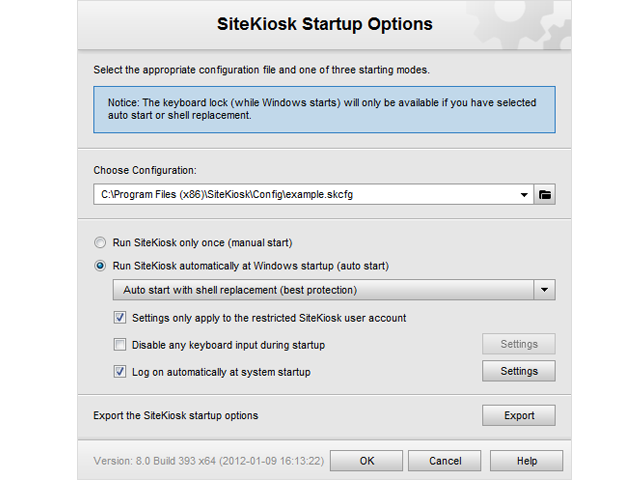Viewport: 640px width, 480px height.
Task: Open Help for startup options
Action: click(527, 461)
